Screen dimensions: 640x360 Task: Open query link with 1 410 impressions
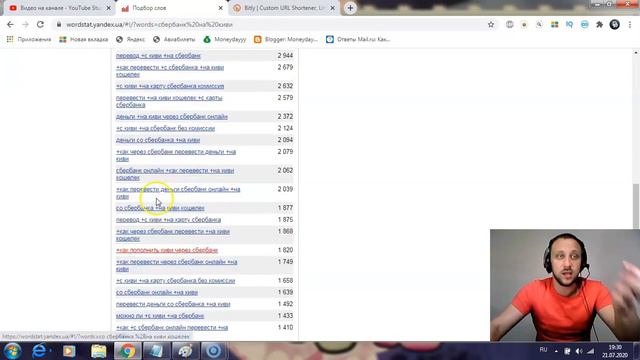coord(172,327)
